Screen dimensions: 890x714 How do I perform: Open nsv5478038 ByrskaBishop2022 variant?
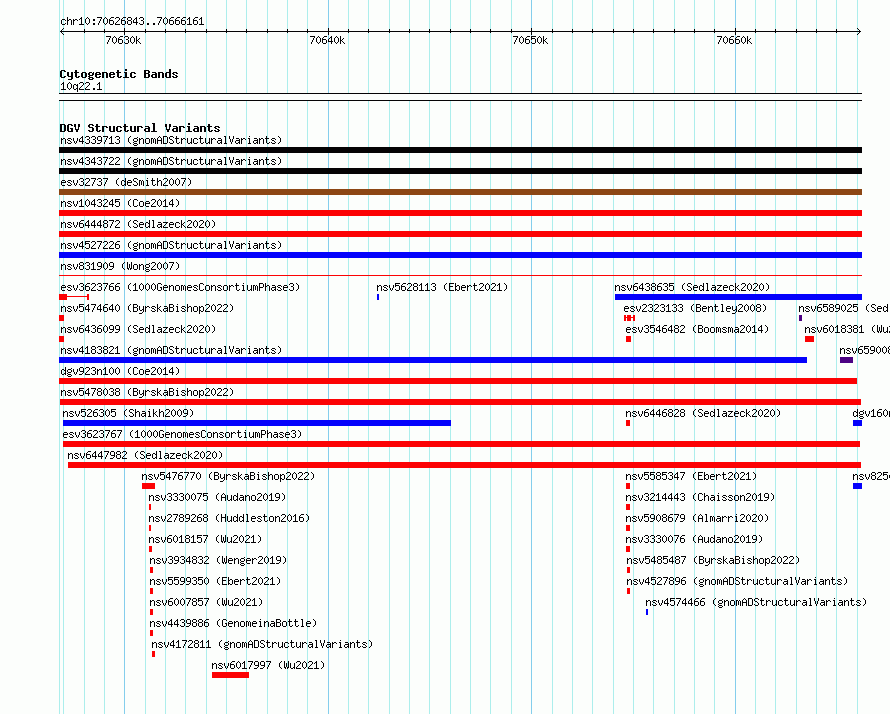coord(147,392)
